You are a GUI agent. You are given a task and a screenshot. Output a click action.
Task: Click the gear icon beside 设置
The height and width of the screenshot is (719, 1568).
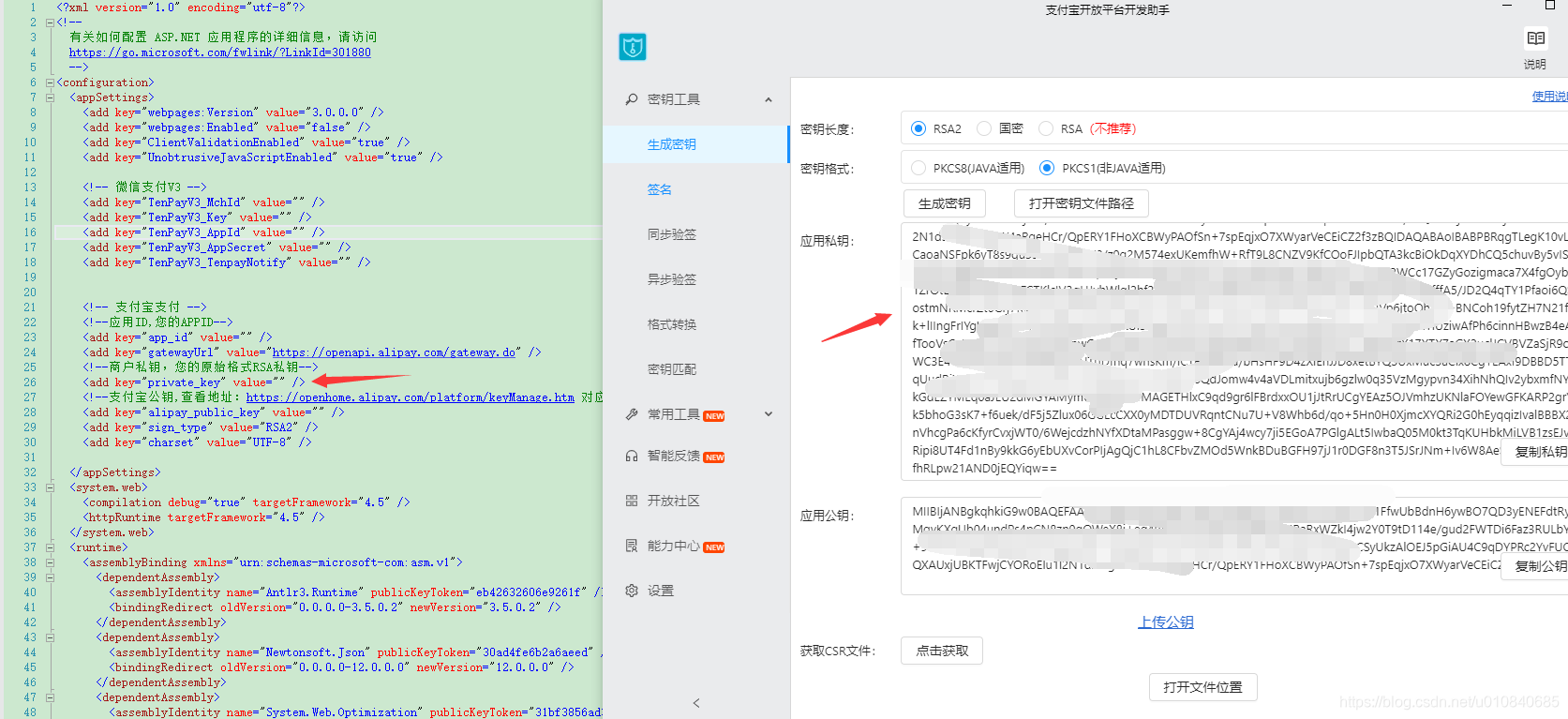click(632, 591)
